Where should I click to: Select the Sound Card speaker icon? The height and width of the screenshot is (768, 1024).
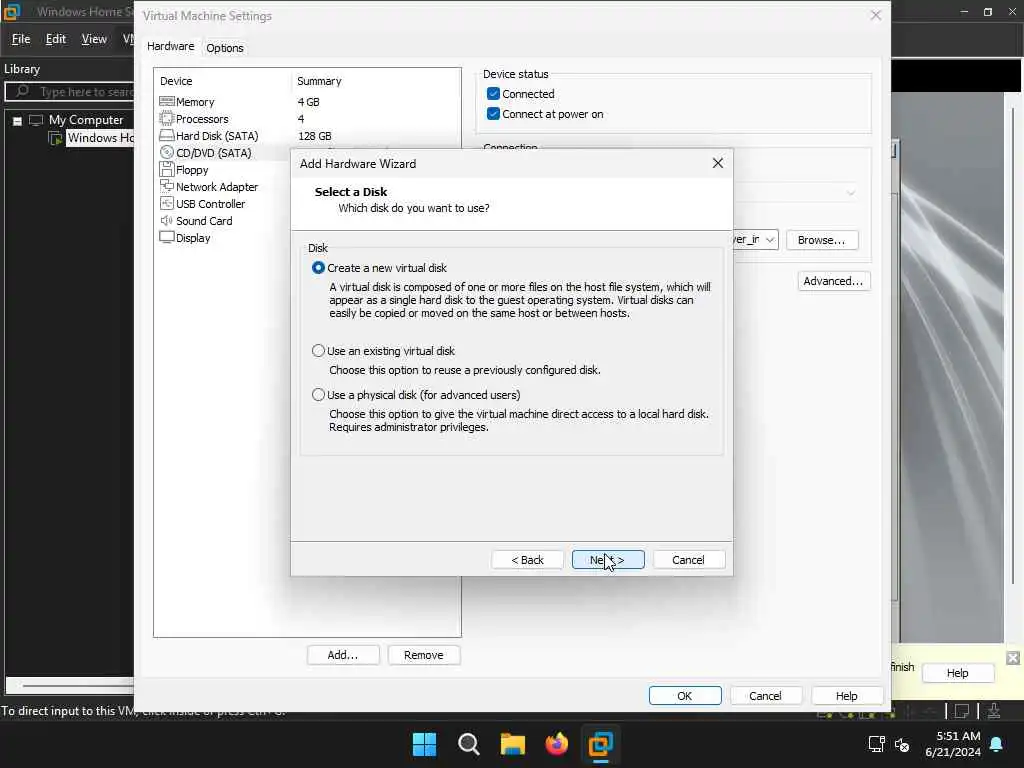[x=167, y=220]
